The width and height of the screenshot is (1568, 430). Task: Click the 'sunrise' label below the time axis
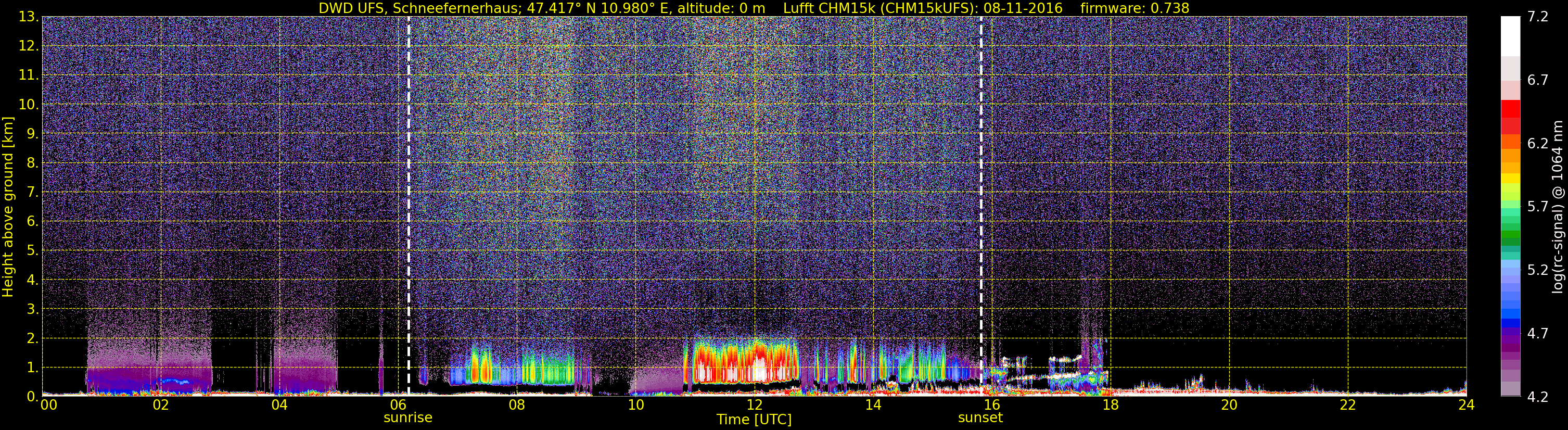[408, 418]
